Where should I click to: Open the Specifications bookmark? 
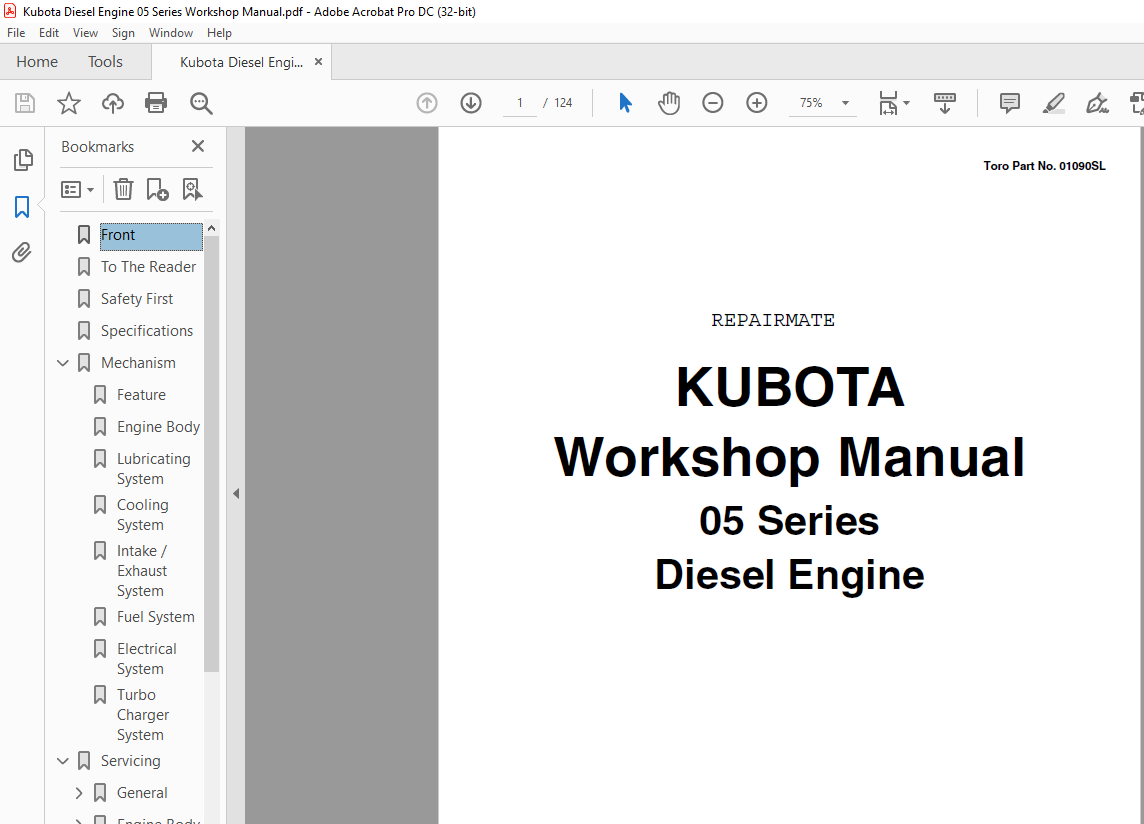click(x=147, y=331)
